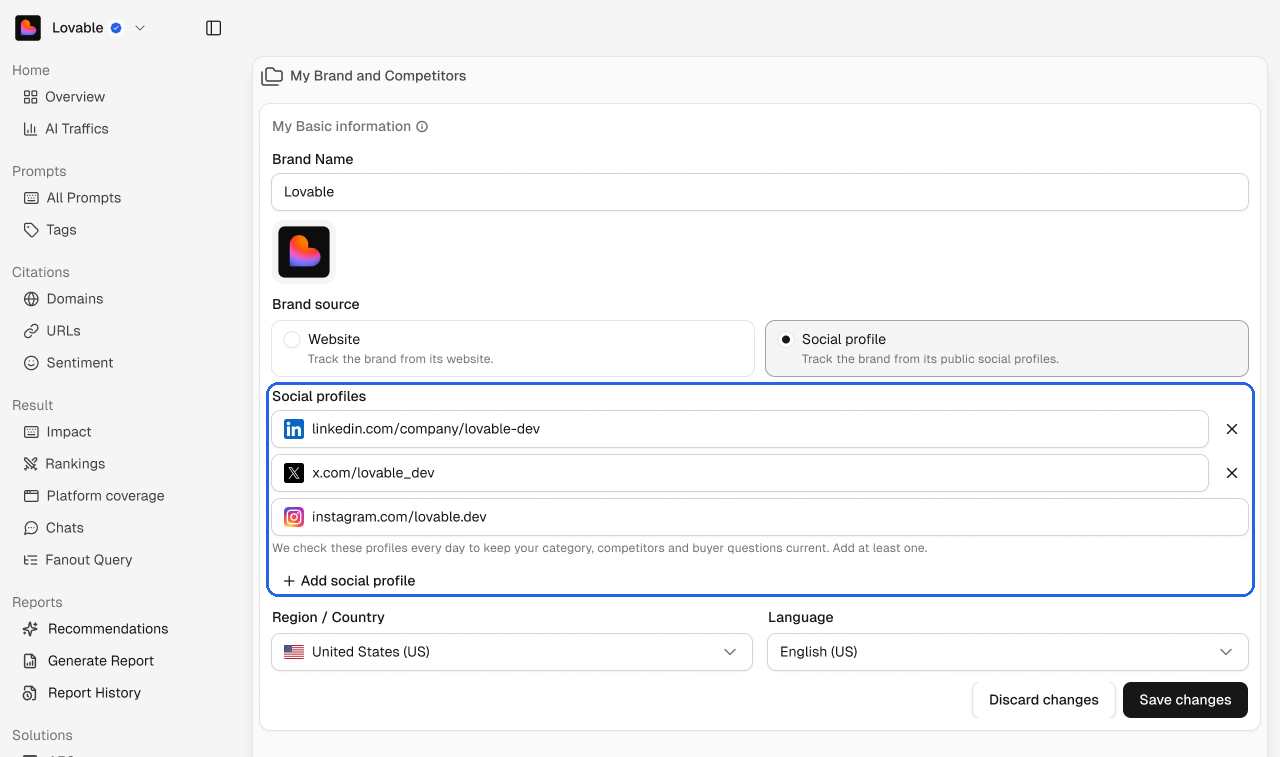Remove the x.com/lovable_dev profile
The height and width of the screenshot is (757, 1280).
[x=1232, y=473]
